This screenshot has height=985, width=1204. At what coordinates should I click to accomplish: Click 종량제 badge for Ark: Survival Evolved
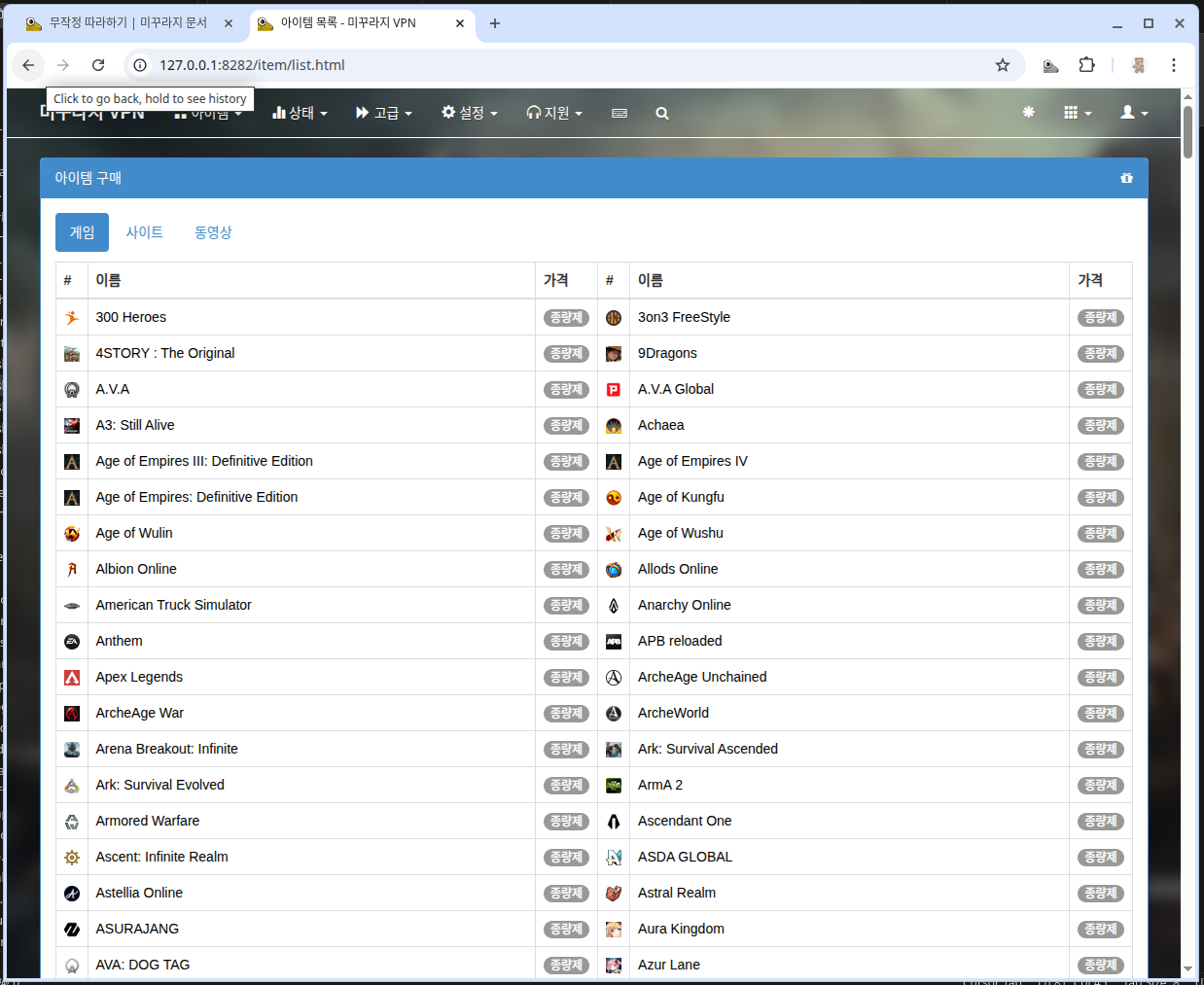pyautogui.click(x=566, y=786)
